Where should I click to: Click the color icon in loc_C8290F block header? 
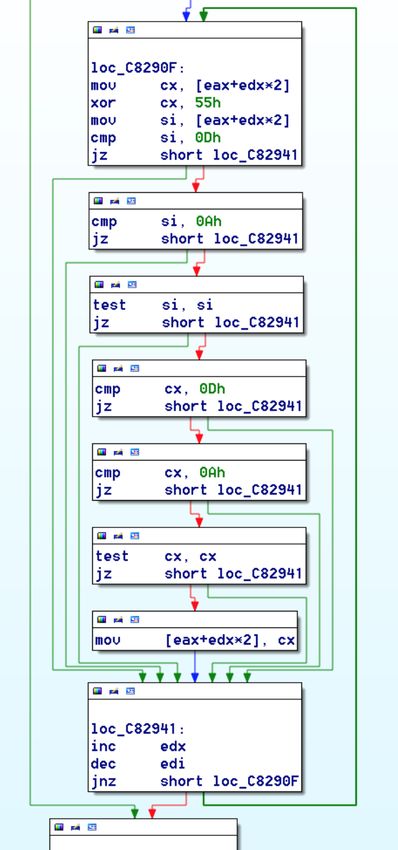(x=98, y=30)
